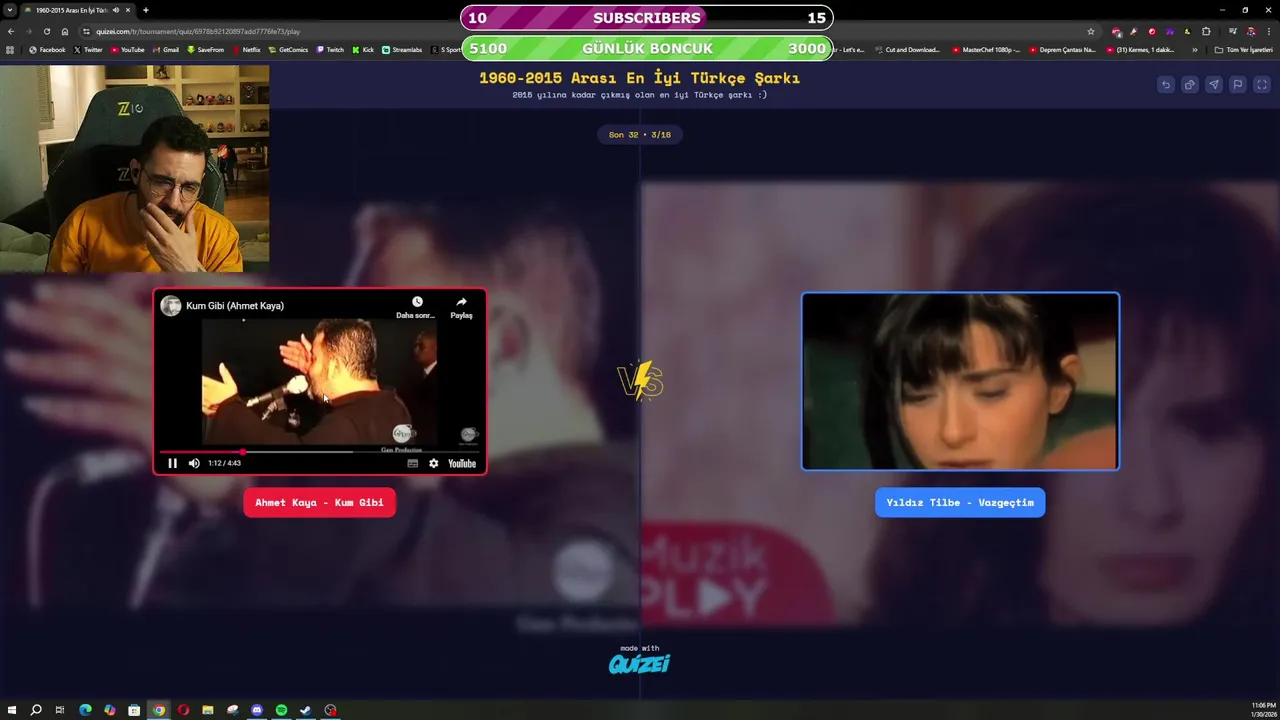Vote for Ahmet Kaya - Kum Gibi
This screenshot has height=720, width=1280.
tap(319, 502)
